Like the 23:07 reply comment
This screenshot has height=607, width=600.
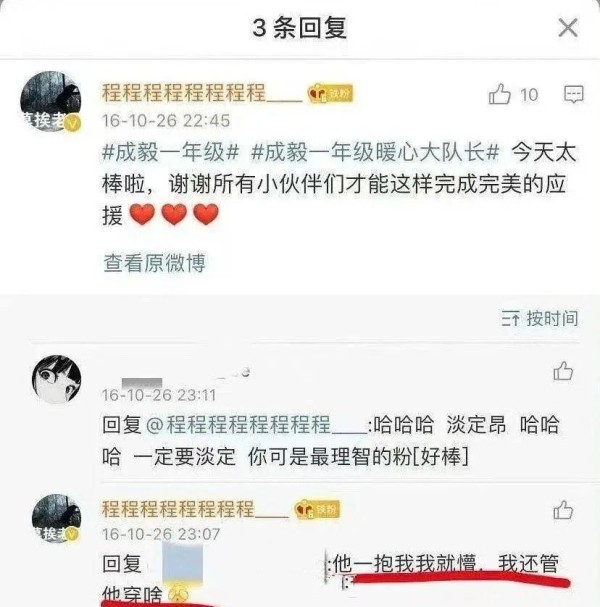(563, 510)
